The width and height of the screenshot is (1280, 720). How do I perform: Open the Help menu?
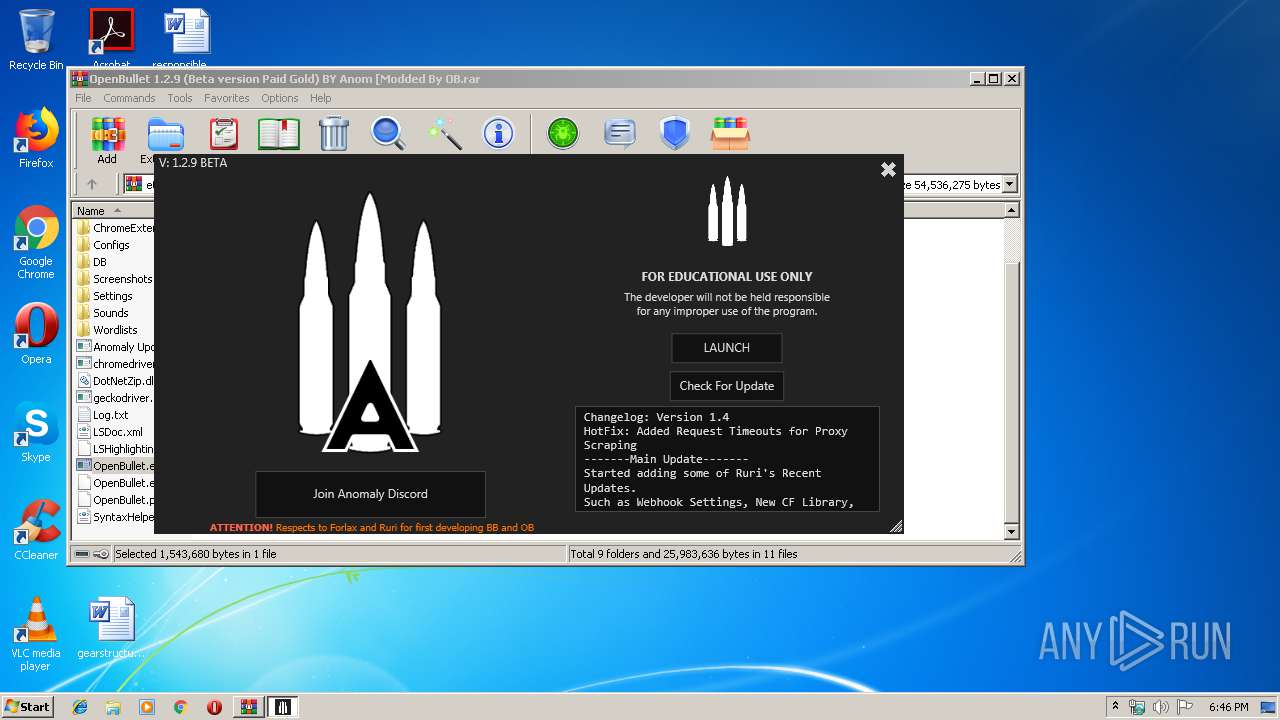320,98
